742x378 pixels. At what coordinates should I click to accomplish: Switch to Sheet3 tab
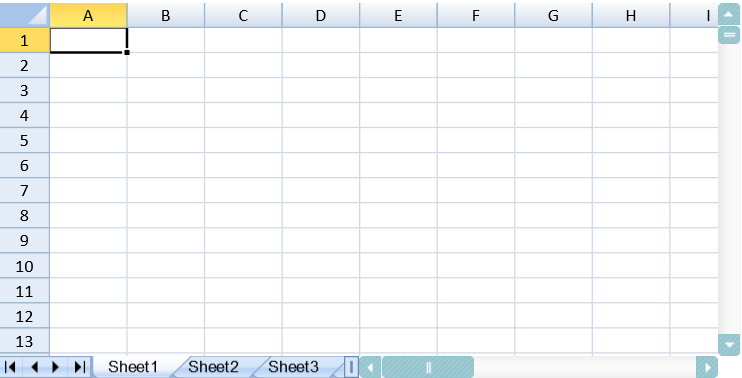293,367
